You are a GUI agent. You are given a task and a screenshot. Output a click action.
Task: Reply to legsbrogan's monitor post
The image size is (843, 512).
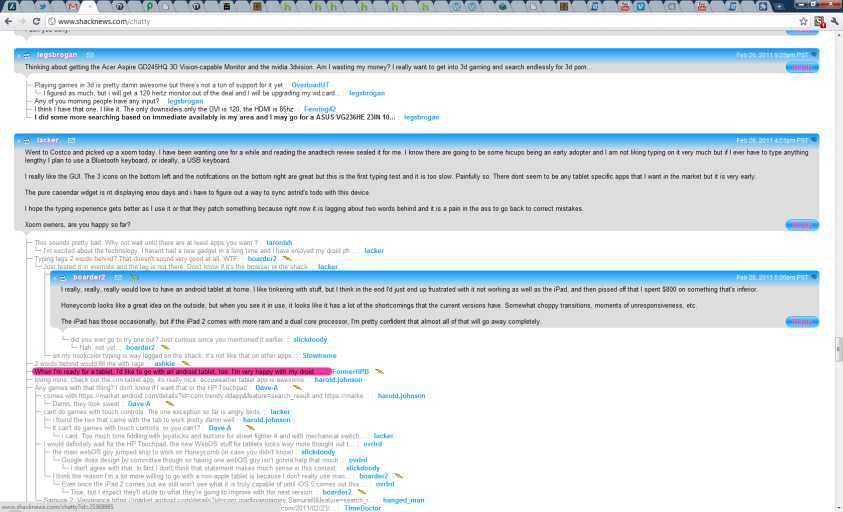point(802,68)
